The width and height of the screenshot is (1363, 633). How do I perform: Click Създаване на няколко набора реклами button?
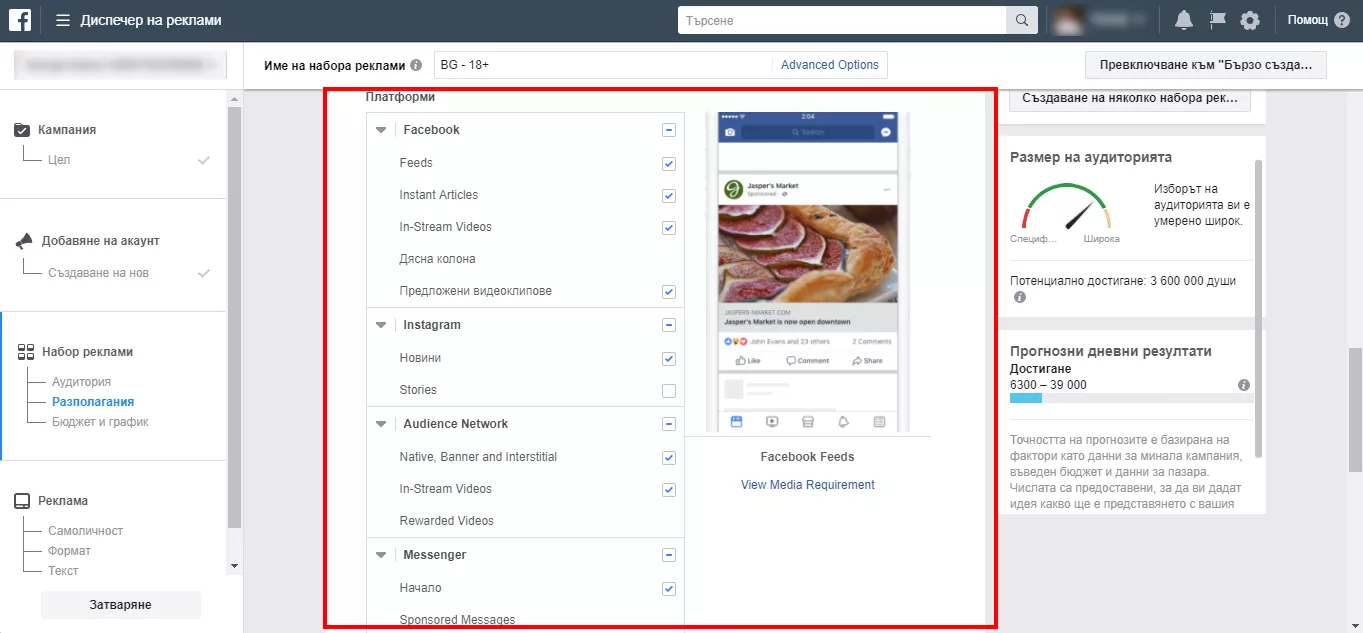point(1130,99)
